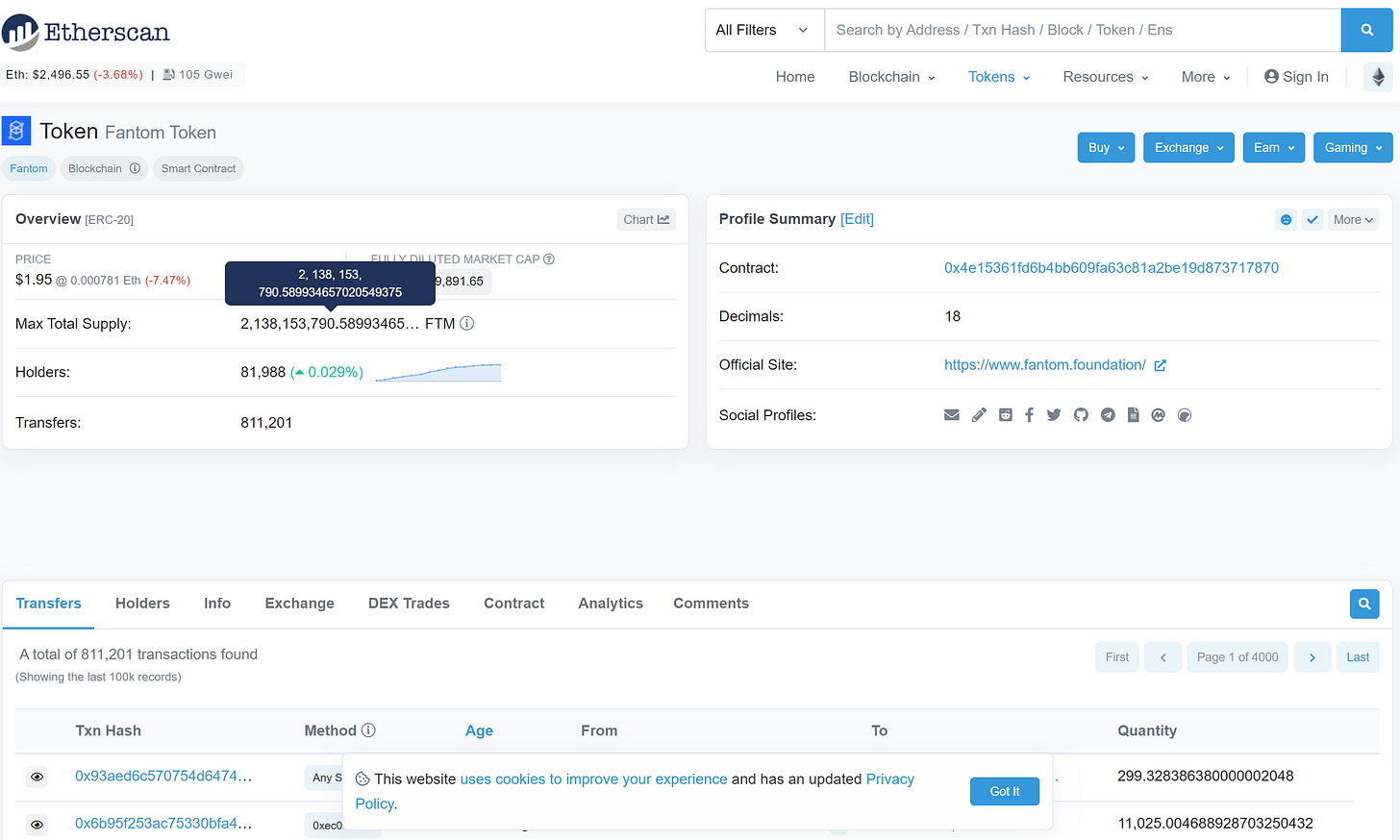Expand the Tokens nav menu
This screenshot has height=840, width=1400.
(999, 77)
